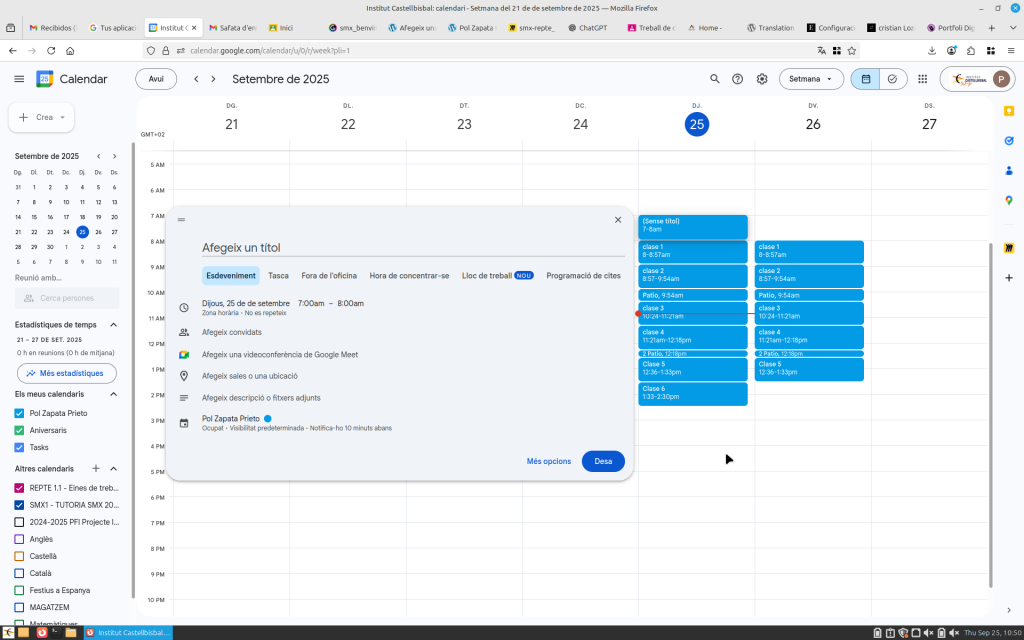Click the Més opcions link
The image size is (1024, 640).
tap(549, 461)
